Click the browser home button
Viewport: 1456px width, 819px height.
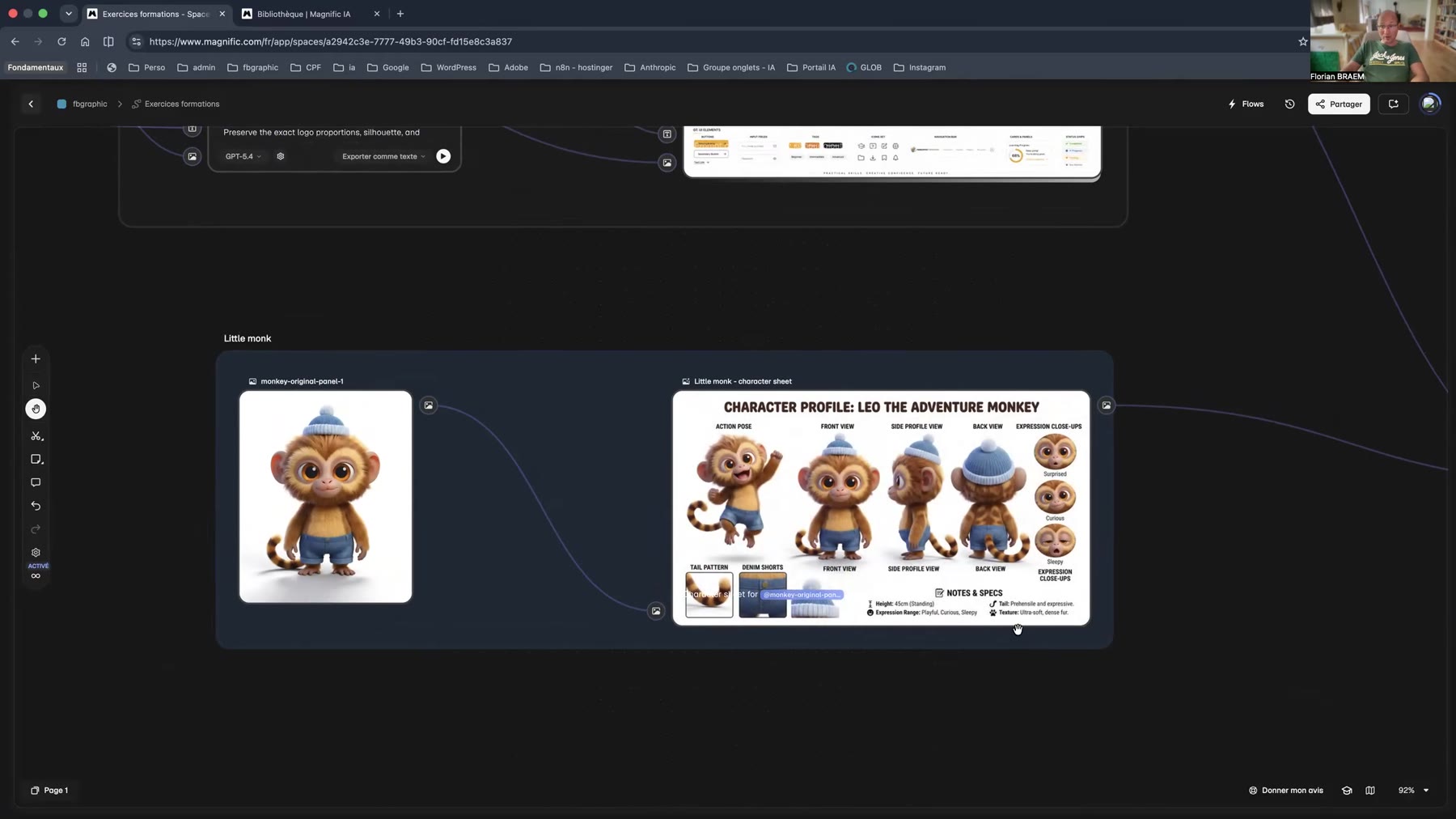[85, 41]
